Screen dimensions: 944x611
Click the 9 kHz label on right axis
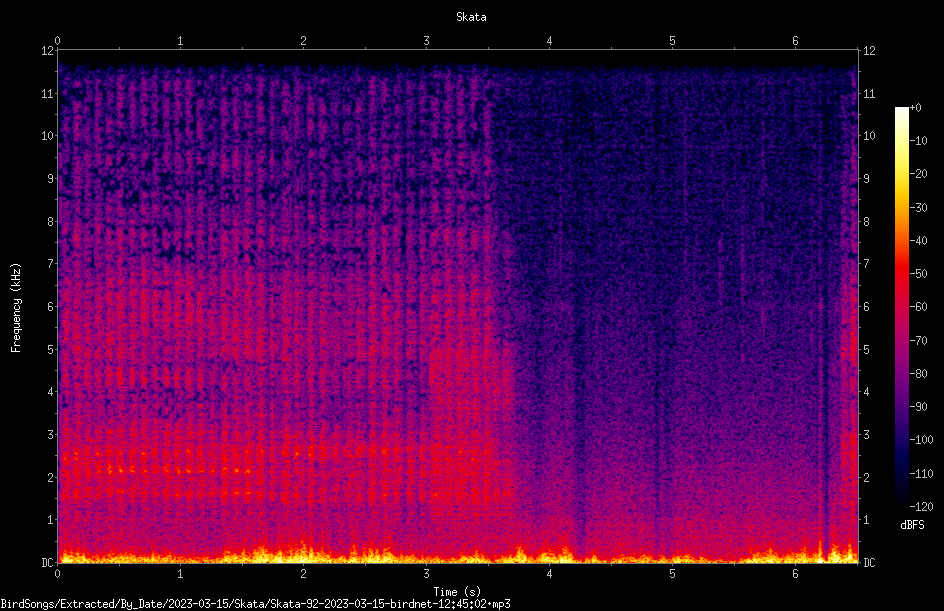coord(866,178)
